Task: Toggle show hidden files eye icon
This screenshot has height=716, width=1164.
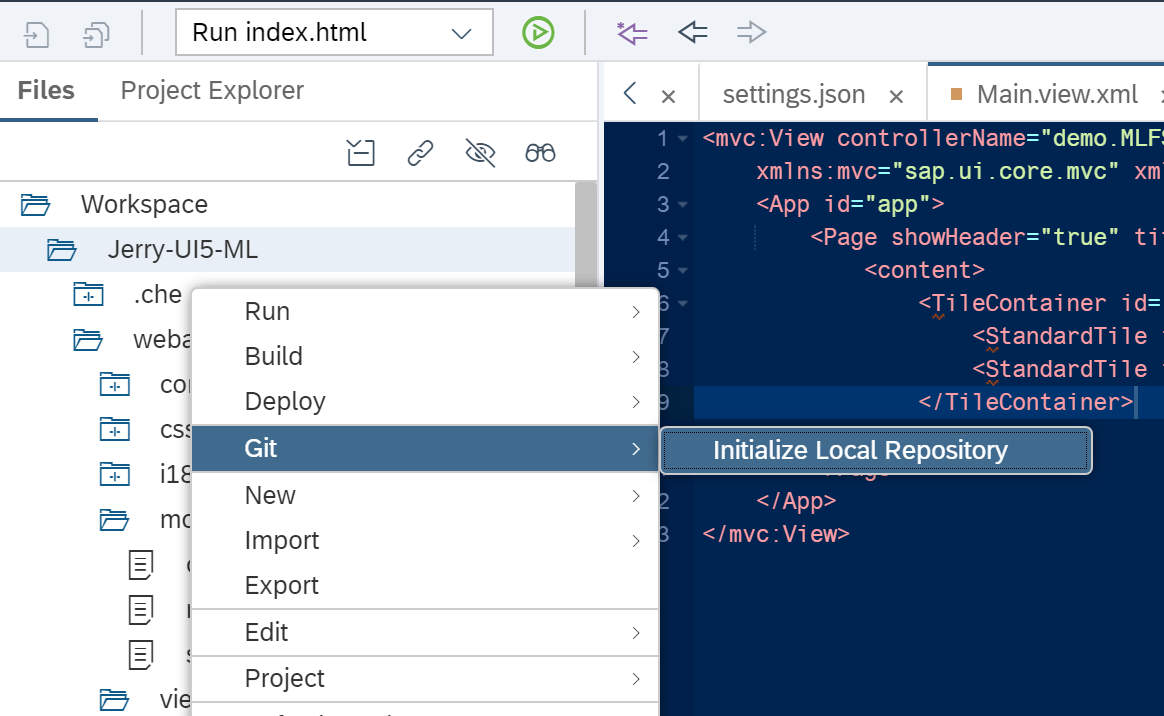Action: coord(480,152)
